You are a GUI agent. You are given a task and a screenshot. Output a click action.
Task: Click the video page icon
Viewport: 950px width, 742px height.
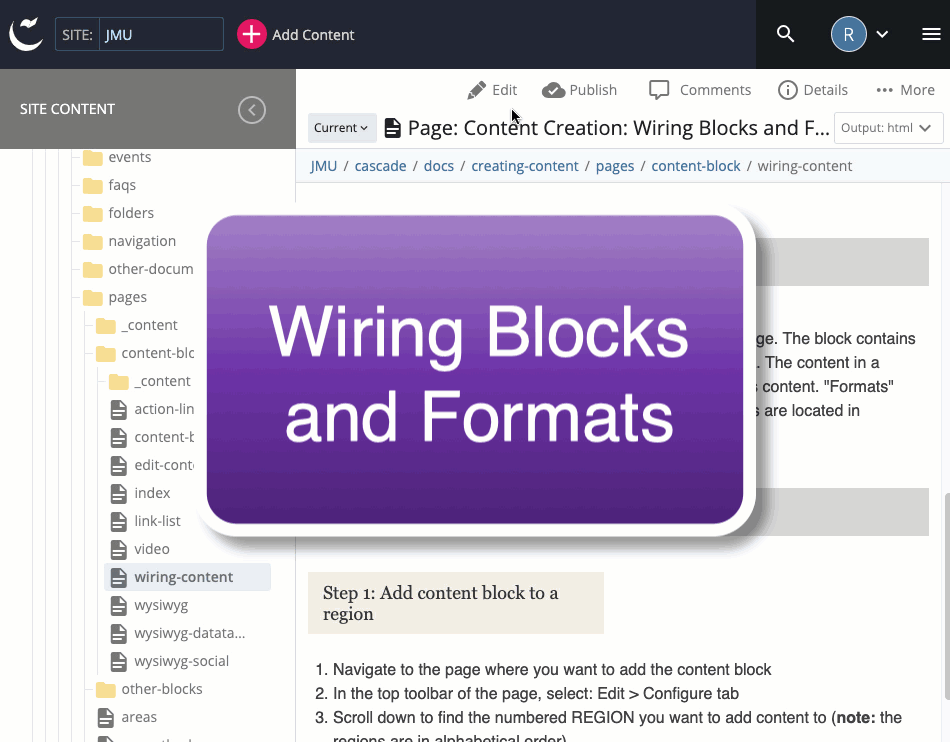click(x=119, y=549)
